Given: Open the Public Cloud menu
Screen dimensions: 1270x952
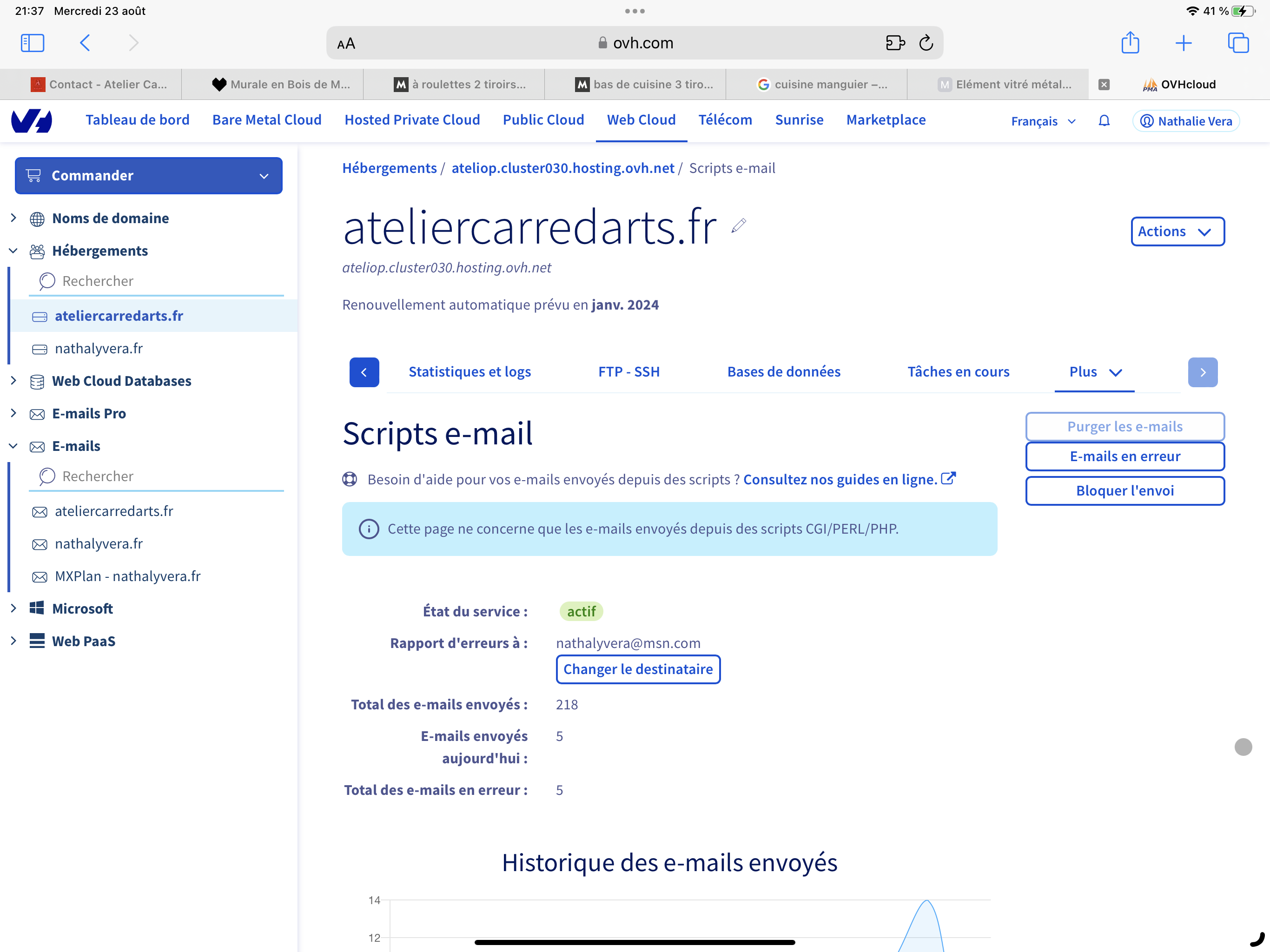Looking at the screenshot, I should click(x=543, y=120).
